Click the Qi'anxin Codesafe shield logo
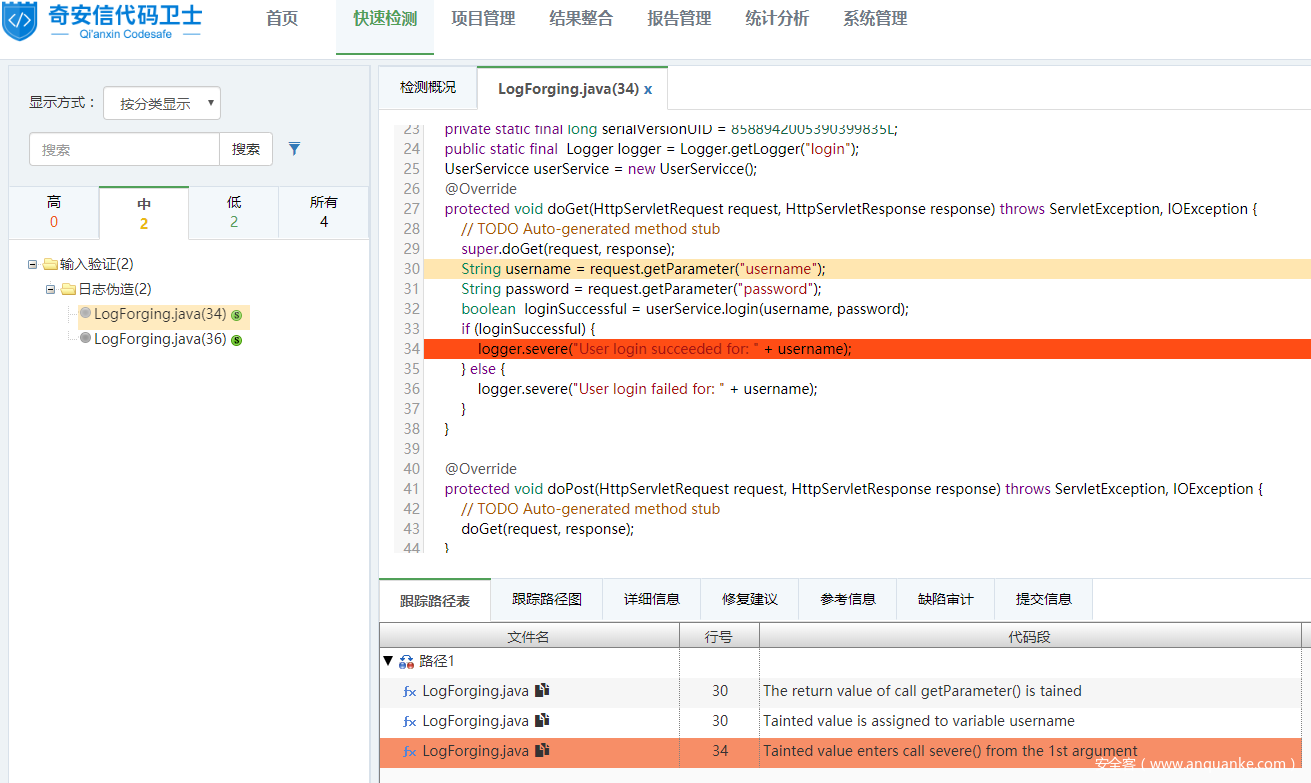 pos(19,21)
